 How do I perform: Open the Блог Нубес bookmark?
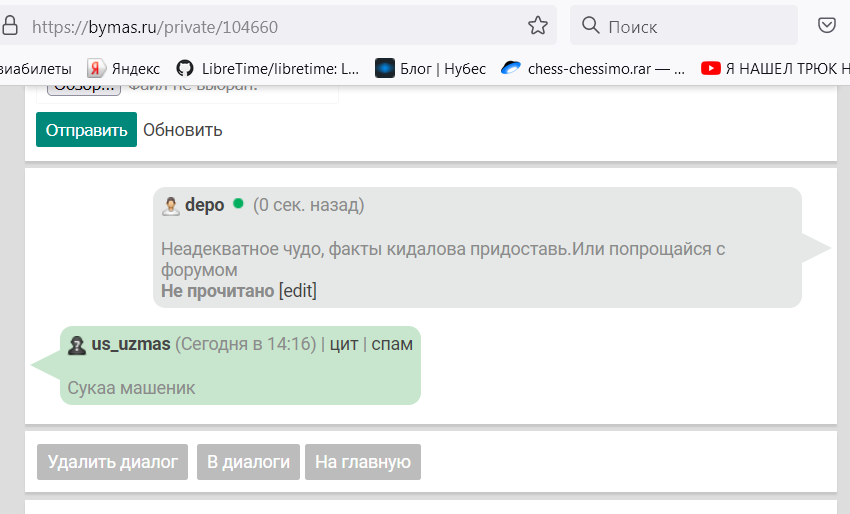pos(431,69)
